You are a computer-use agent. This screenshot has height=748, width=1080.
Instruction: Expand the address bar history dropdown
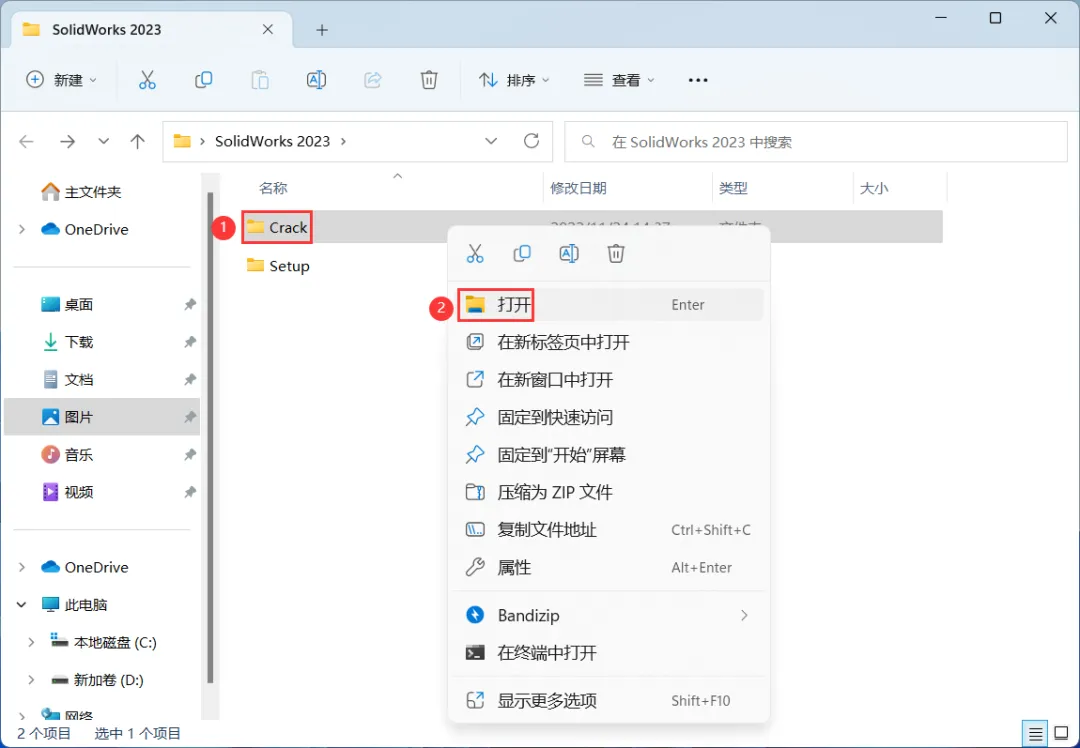point(491,141)
